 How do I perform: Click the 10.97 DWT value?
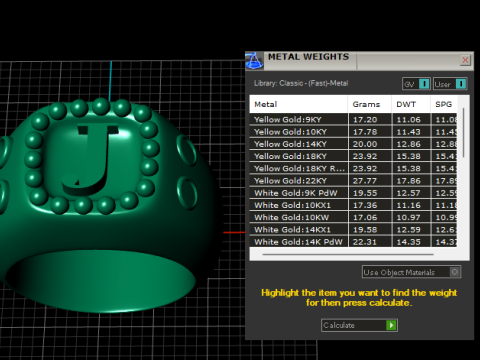click(x=409, y=217)
